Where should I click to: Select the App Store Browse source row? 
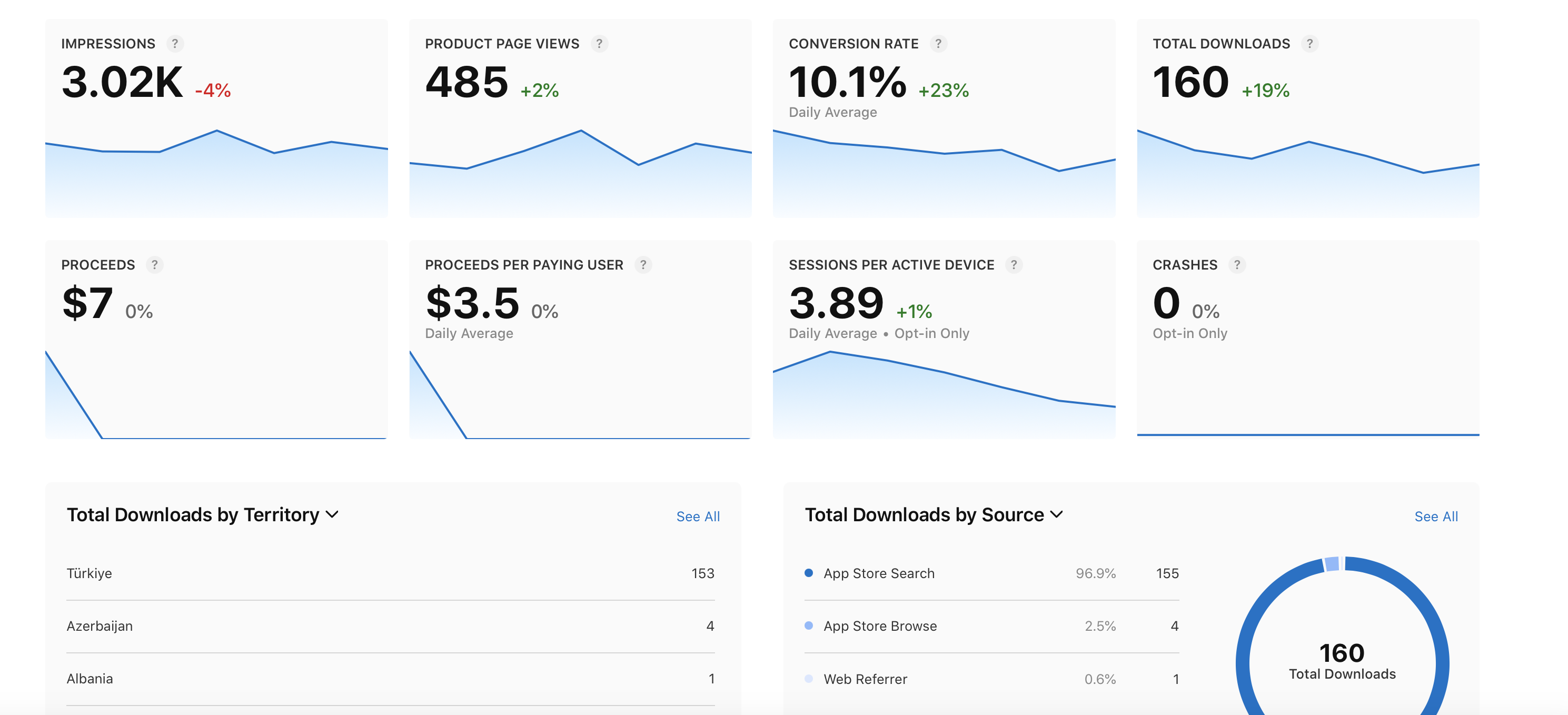pyautogui.click(x=991, y=626)
